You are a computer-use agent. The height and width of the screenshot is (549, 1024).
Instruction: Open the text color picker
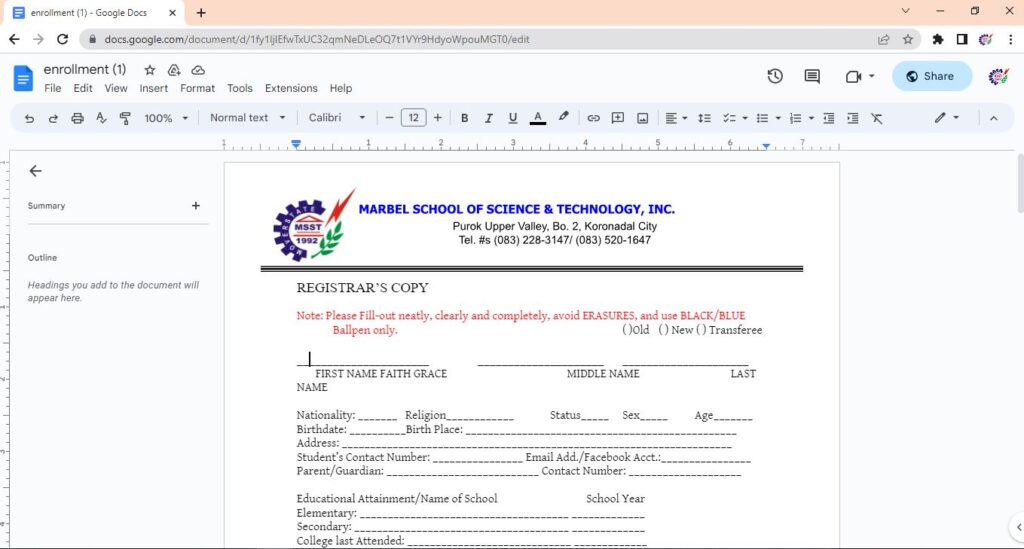537,118
